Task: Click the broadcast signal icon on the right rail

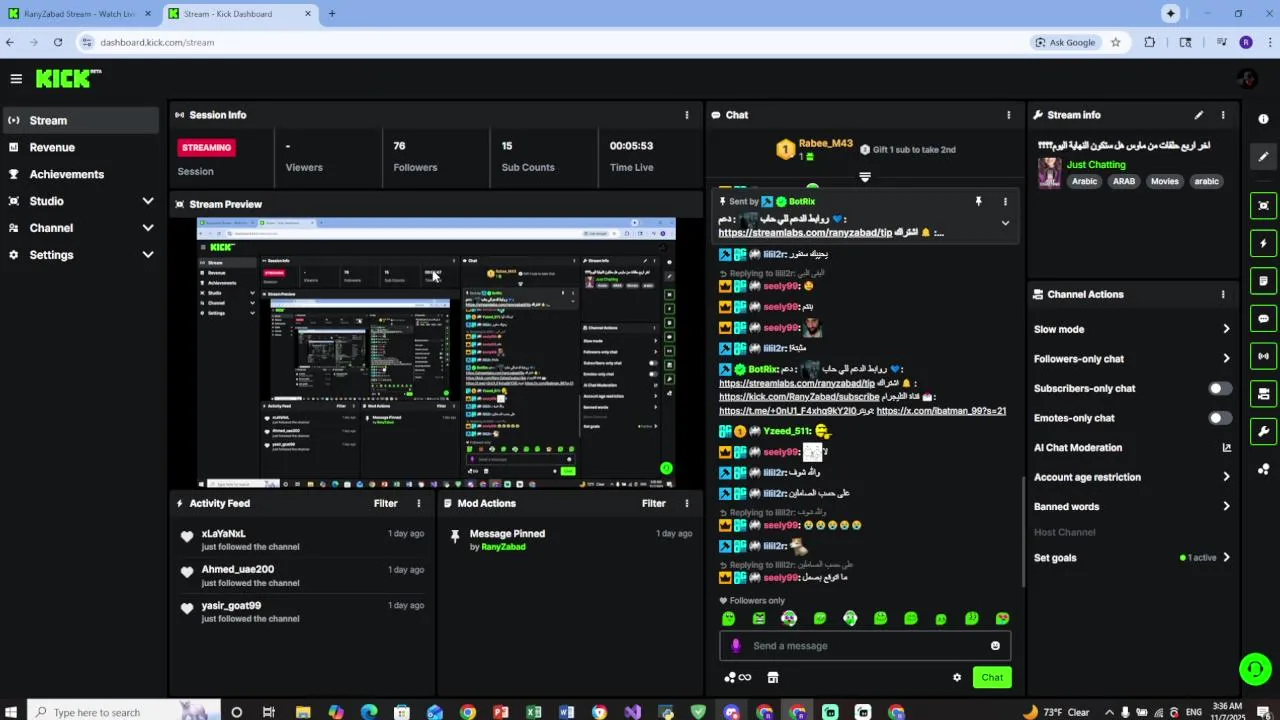Action: pos(1264,356)
